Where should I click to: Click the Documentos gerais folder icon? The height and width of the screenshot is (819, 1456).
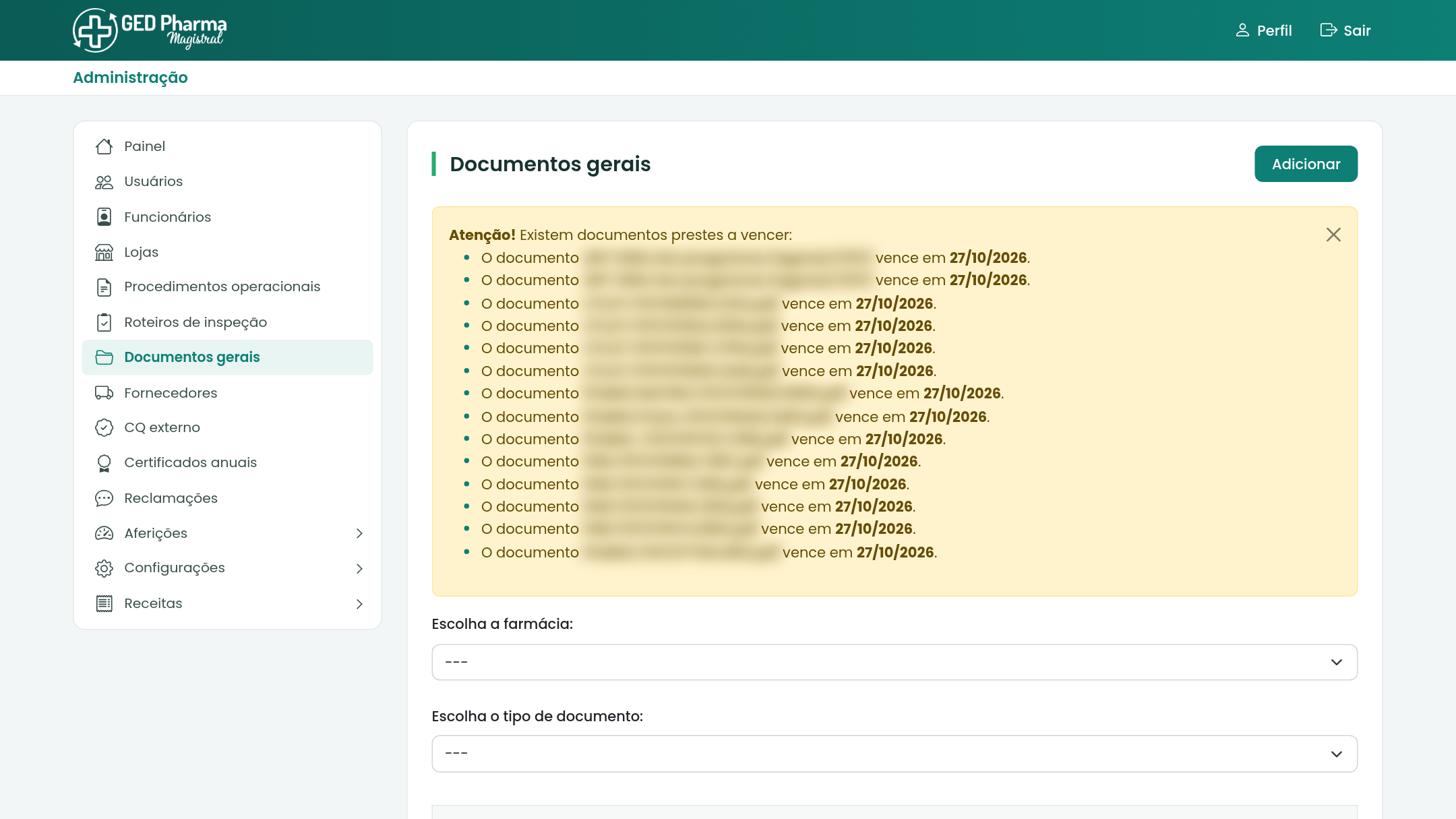(x=104, y=357)
